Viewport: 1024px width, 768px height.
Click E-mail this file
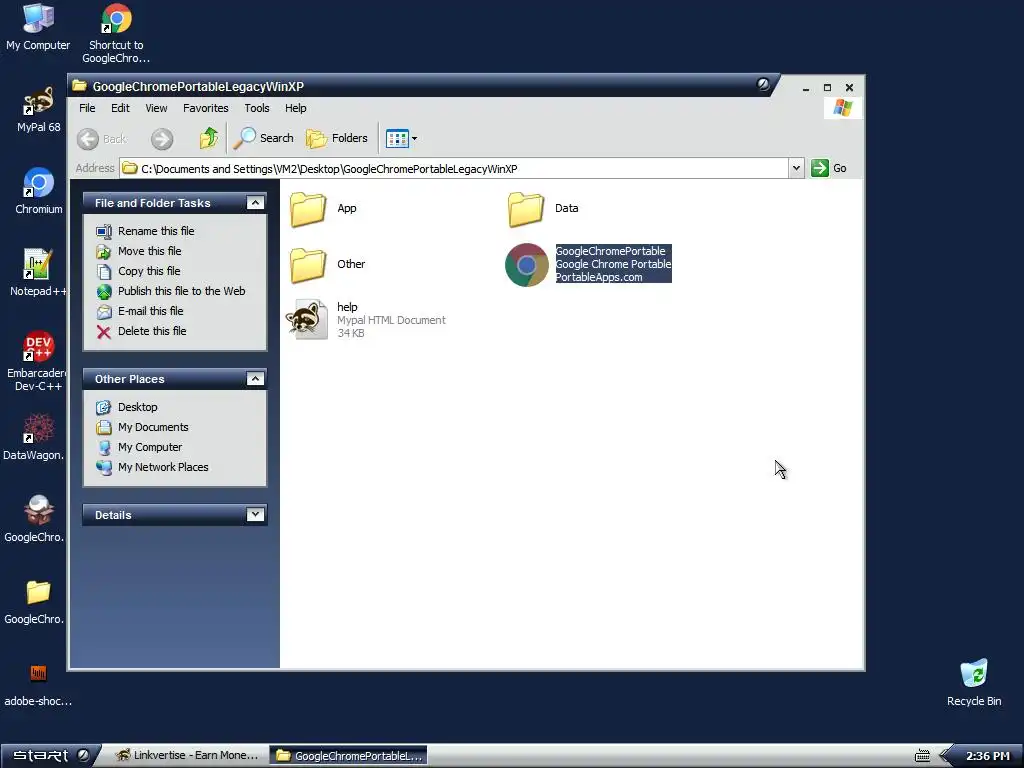[150, 312]
